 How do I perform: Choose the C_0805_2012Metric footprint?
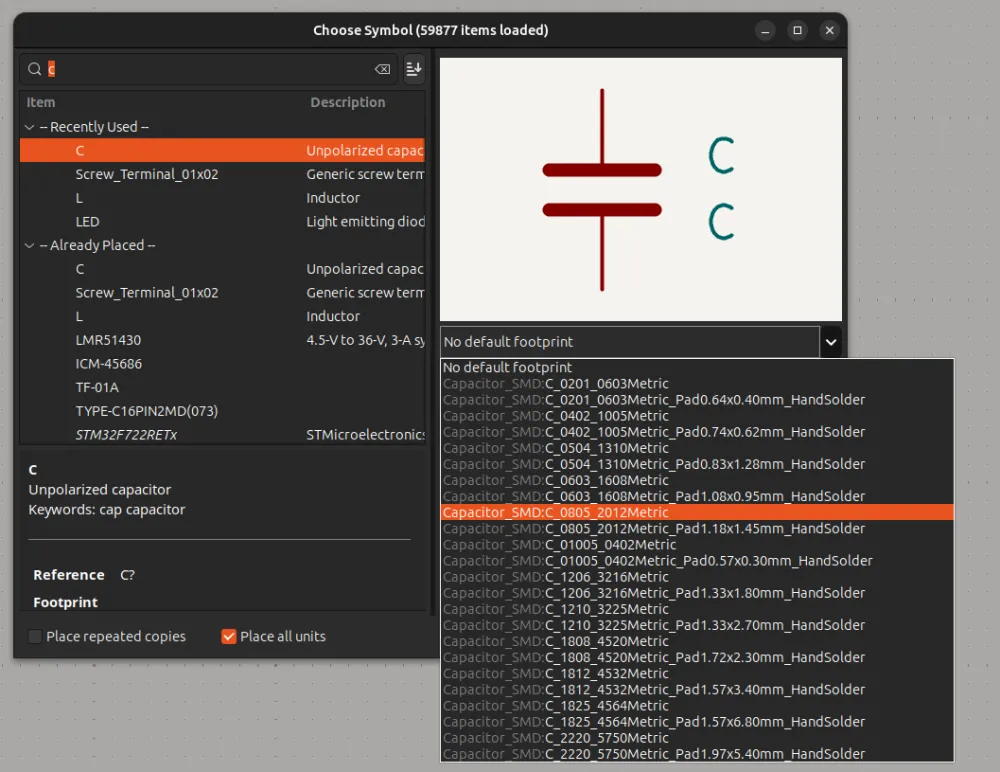click(601, 512)
